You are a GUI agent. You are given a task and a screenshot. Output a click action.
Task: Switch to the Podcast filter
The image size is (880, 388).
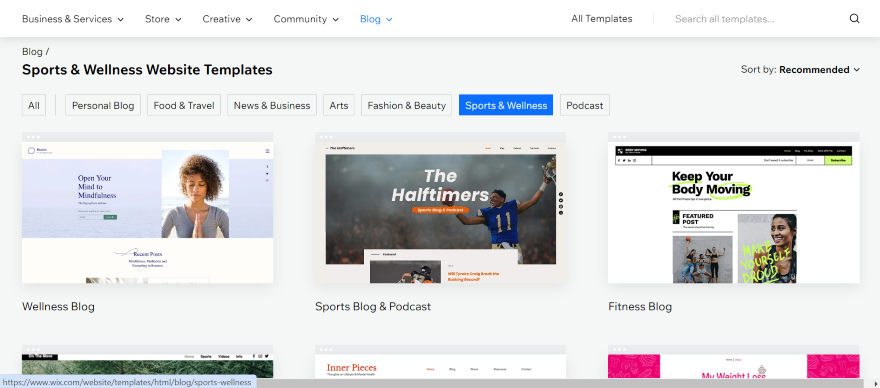585,105
